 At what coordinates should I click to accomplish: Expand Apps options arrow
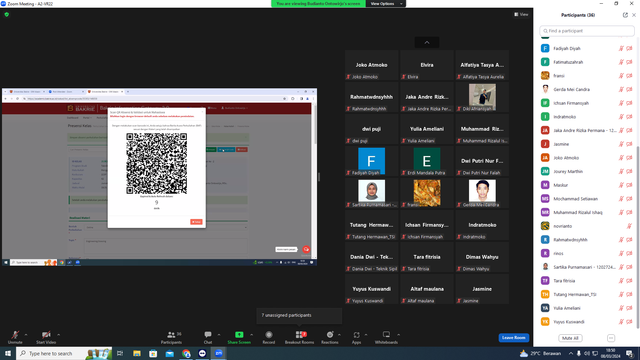(x=366, y=335)
